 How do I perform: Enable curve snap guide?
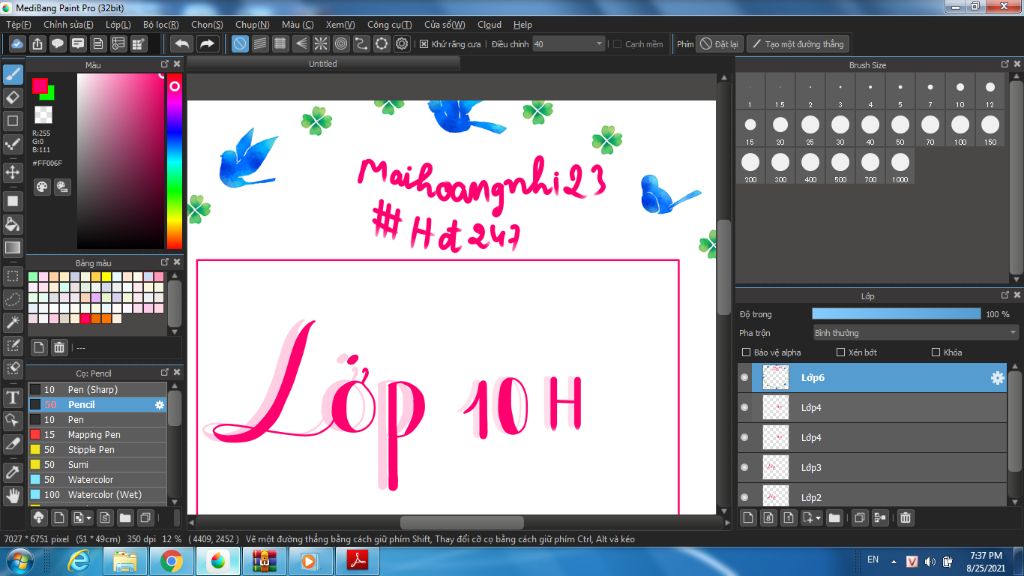coord(361,44)
